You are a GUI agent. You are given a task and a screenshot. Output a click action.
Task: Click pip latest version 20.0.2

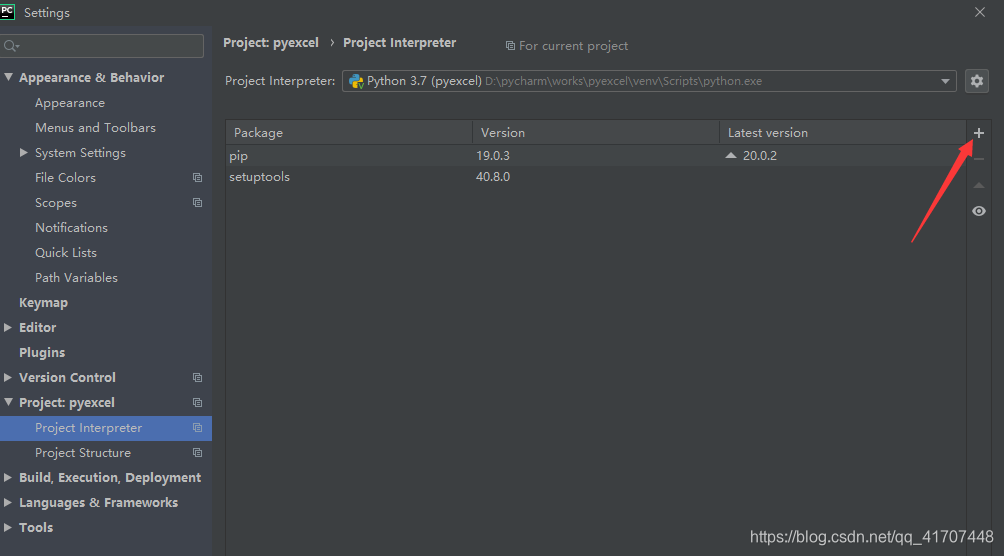tap(759, 156)
